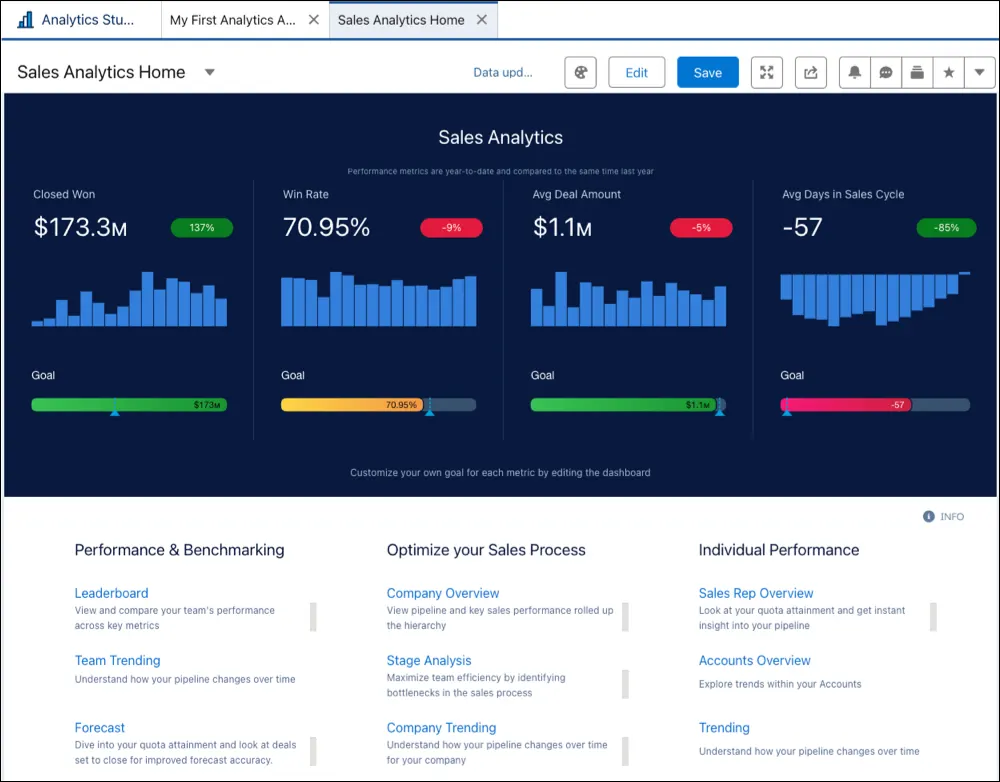Click the Individual Performance heading
The image size is (1000, 782).
tap(779, 550)
